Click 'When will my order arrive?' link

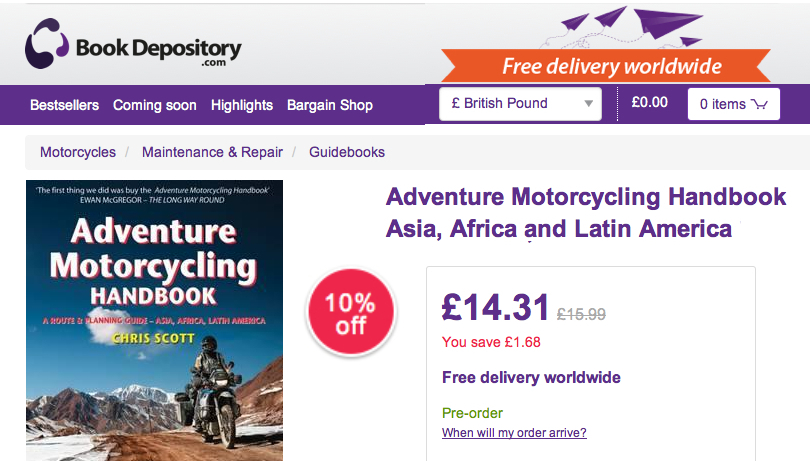(x=514, y=433)
